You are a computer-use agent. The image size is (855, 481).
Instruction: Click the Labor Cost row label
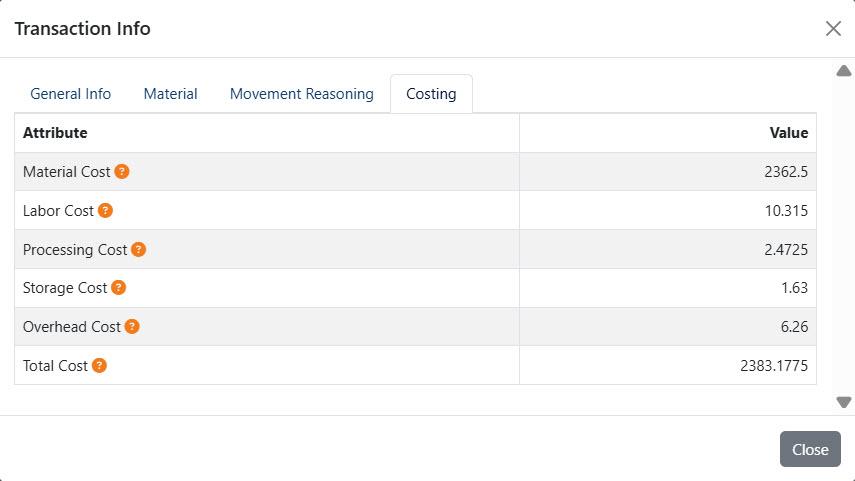click(x=58, y=211)
